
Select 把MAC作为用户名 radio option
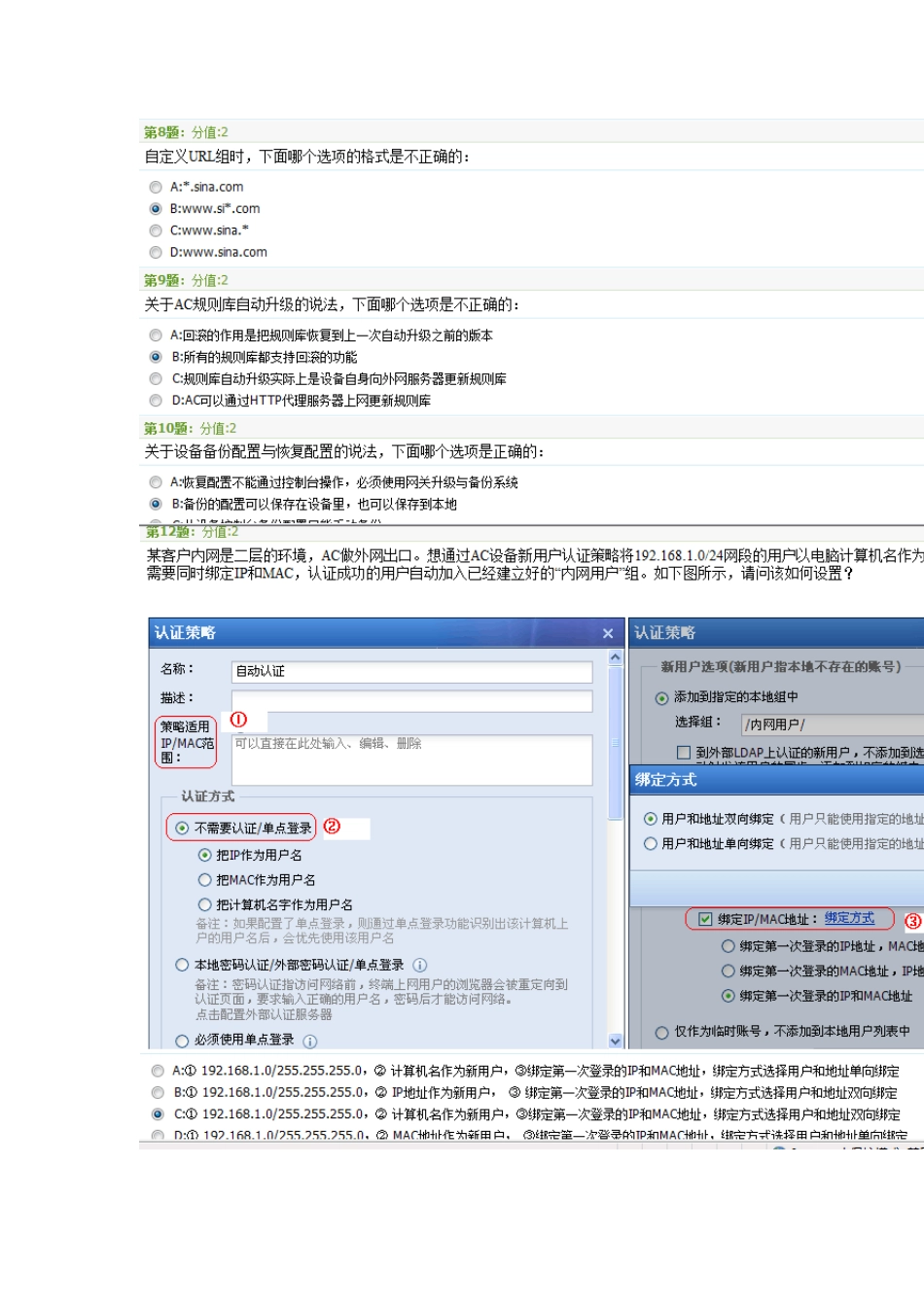(x=205, y=880)
